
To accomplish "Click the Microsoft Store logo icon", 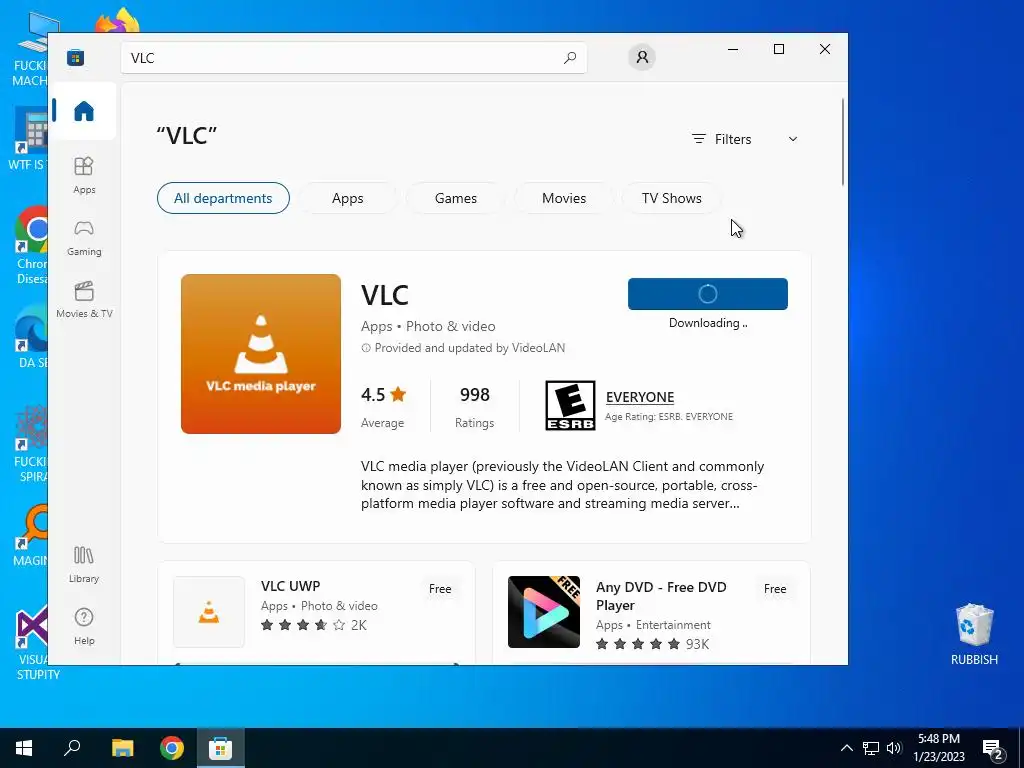I will click(x=76, y=57).
